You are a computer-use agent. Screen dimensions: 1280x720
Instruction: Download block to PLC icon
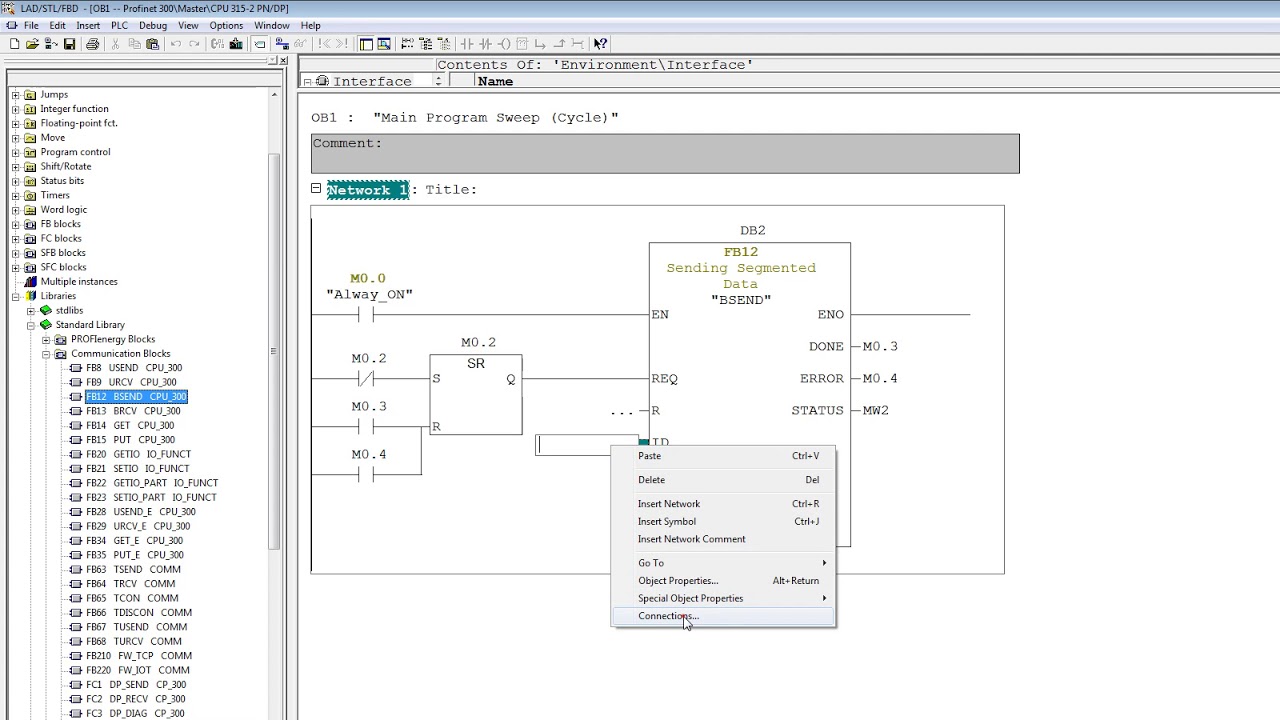click(235, 44)
